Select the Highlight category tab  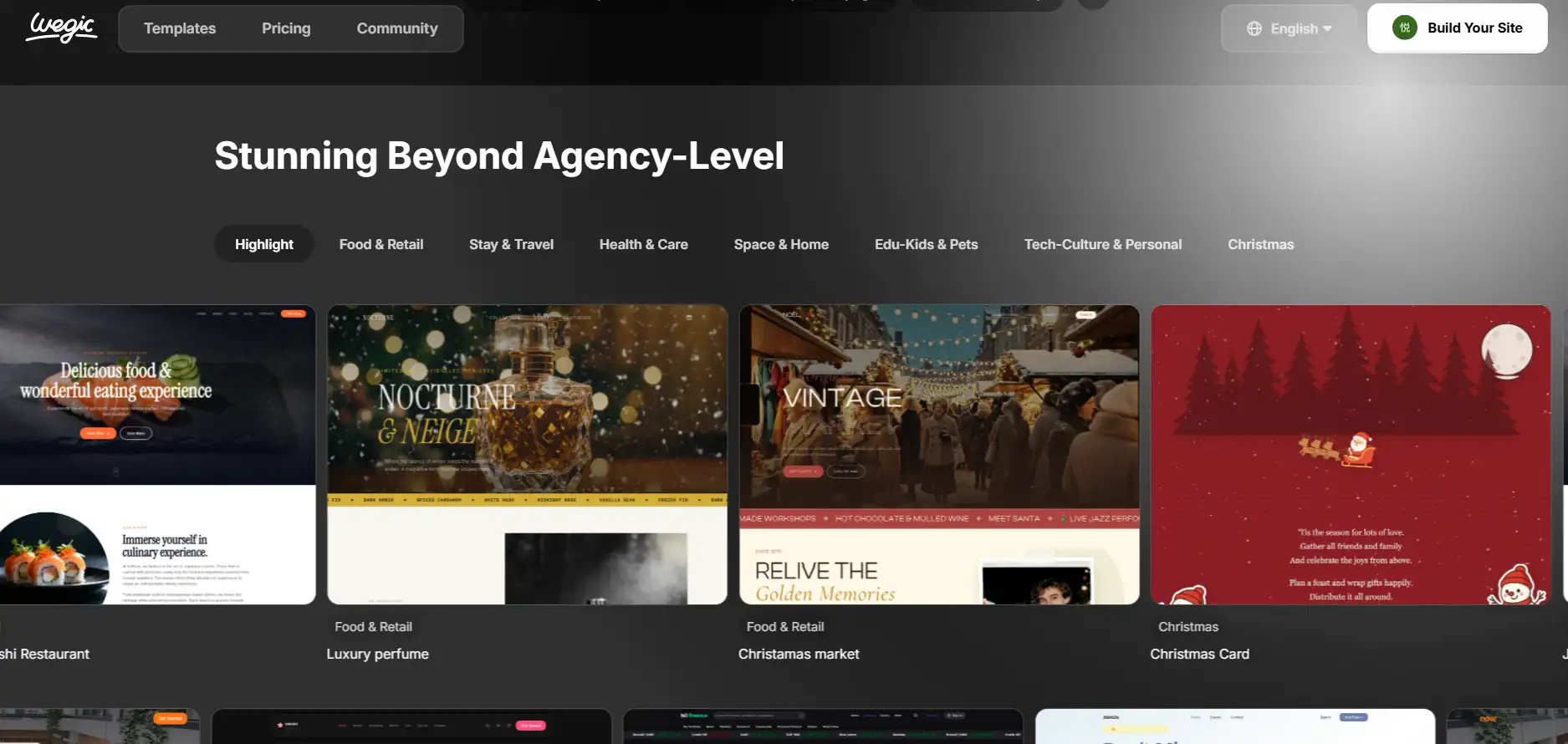[263, 244]
